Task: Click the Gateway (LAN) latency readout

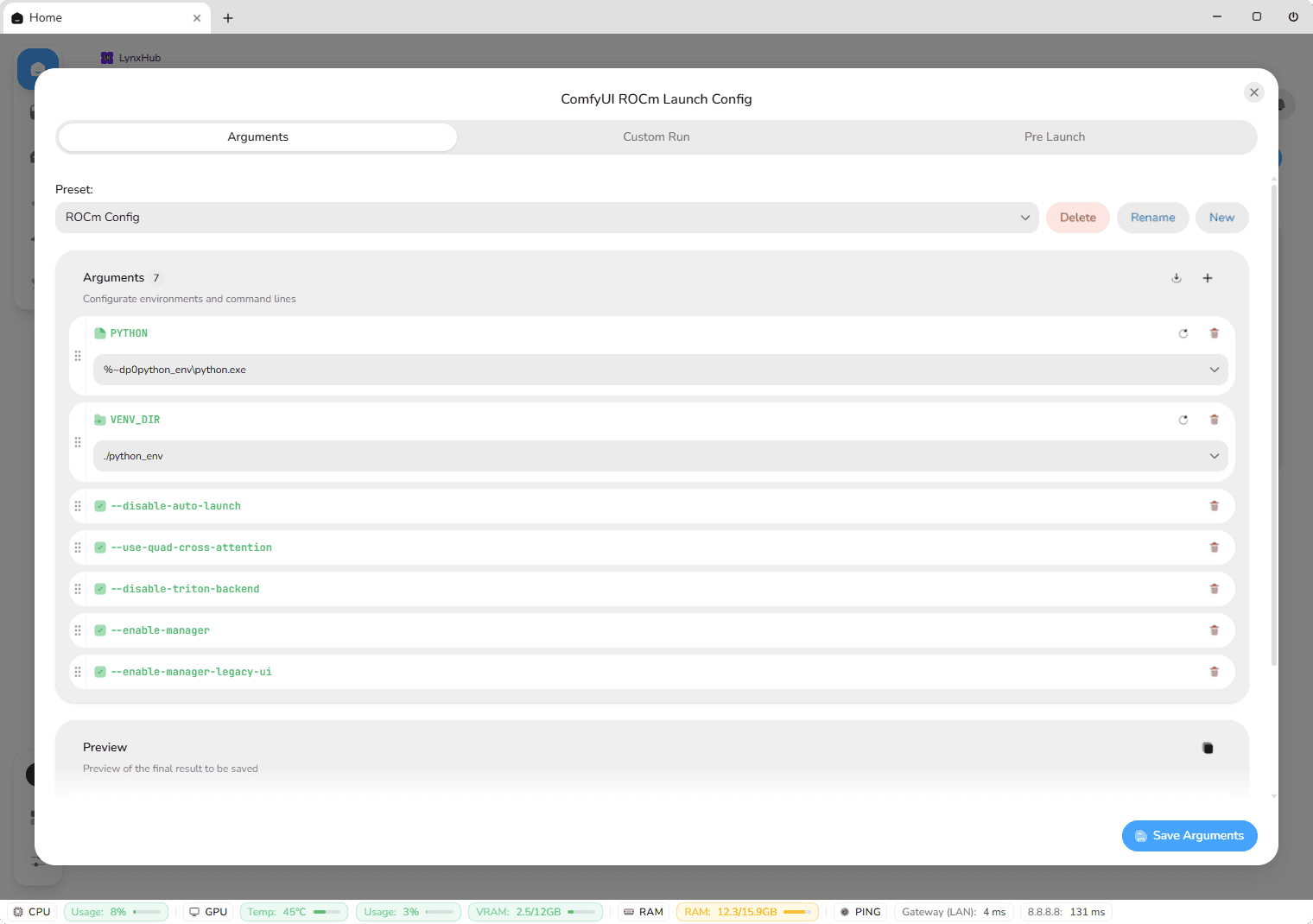Action: tap(954, 912)
